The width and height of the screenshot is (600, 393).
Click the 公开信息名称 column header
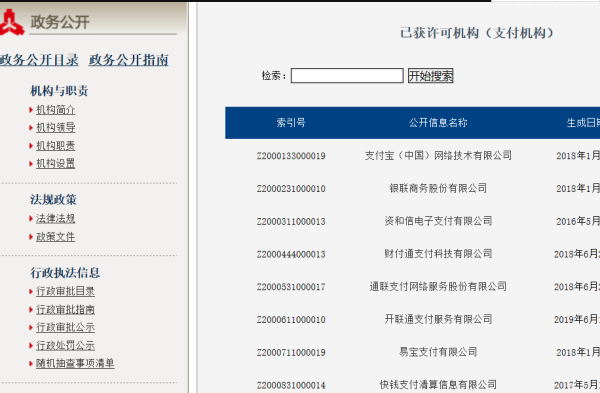pos(438,123)
